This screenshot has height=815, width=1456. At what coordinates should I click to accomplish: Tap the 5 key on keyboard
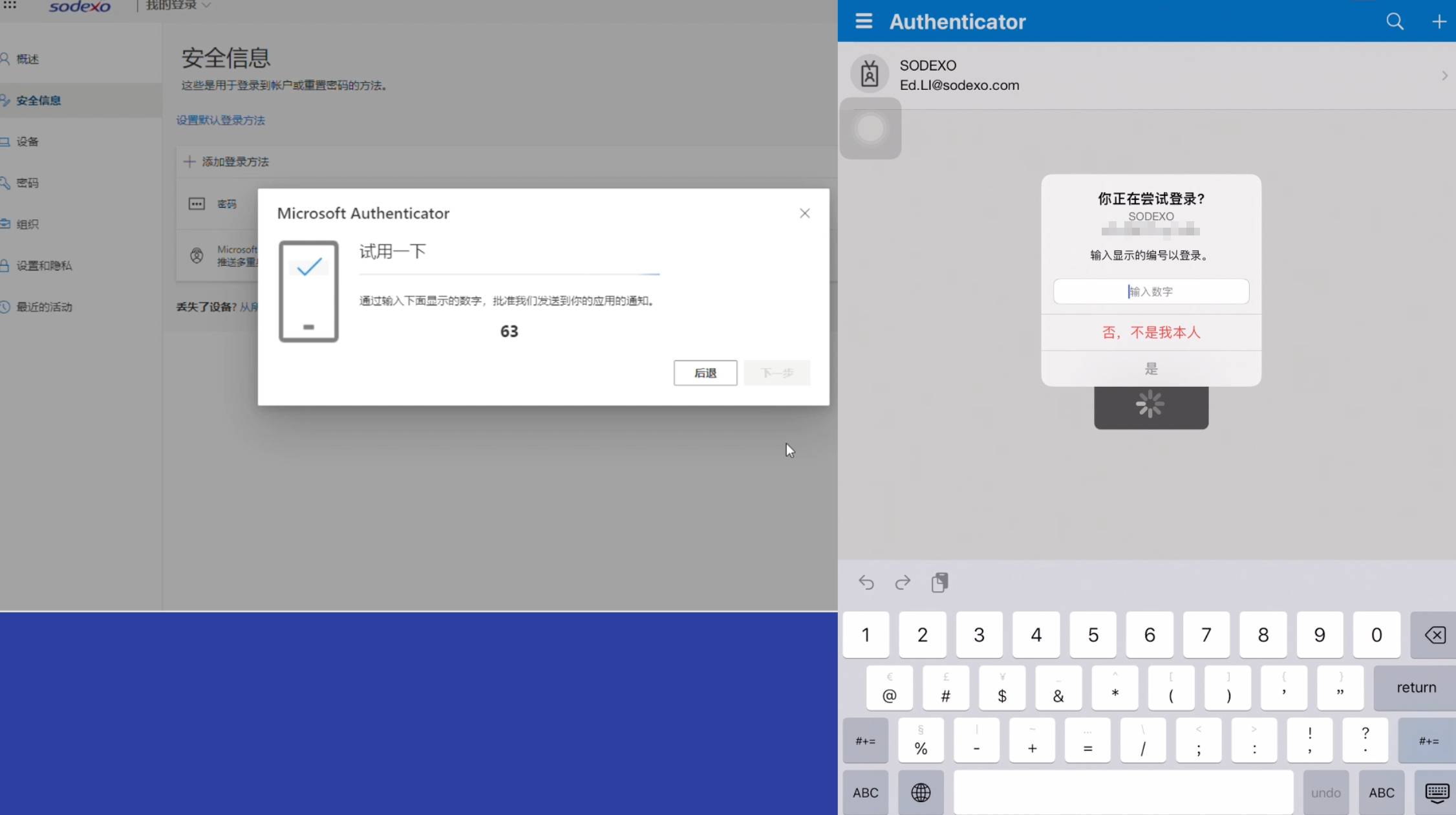[x=1093, y=635]
